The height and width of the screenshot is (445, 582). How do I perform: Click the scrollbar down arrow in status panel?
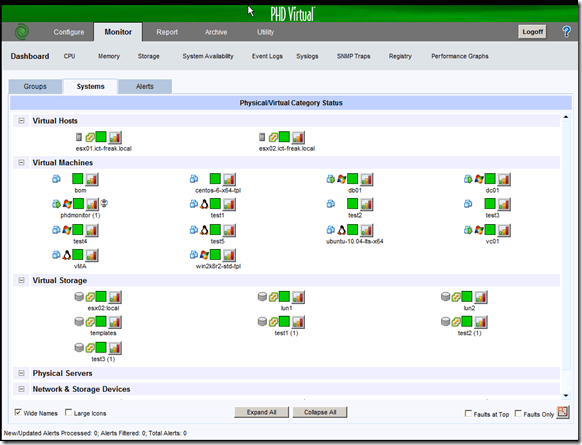pos(566,396)
